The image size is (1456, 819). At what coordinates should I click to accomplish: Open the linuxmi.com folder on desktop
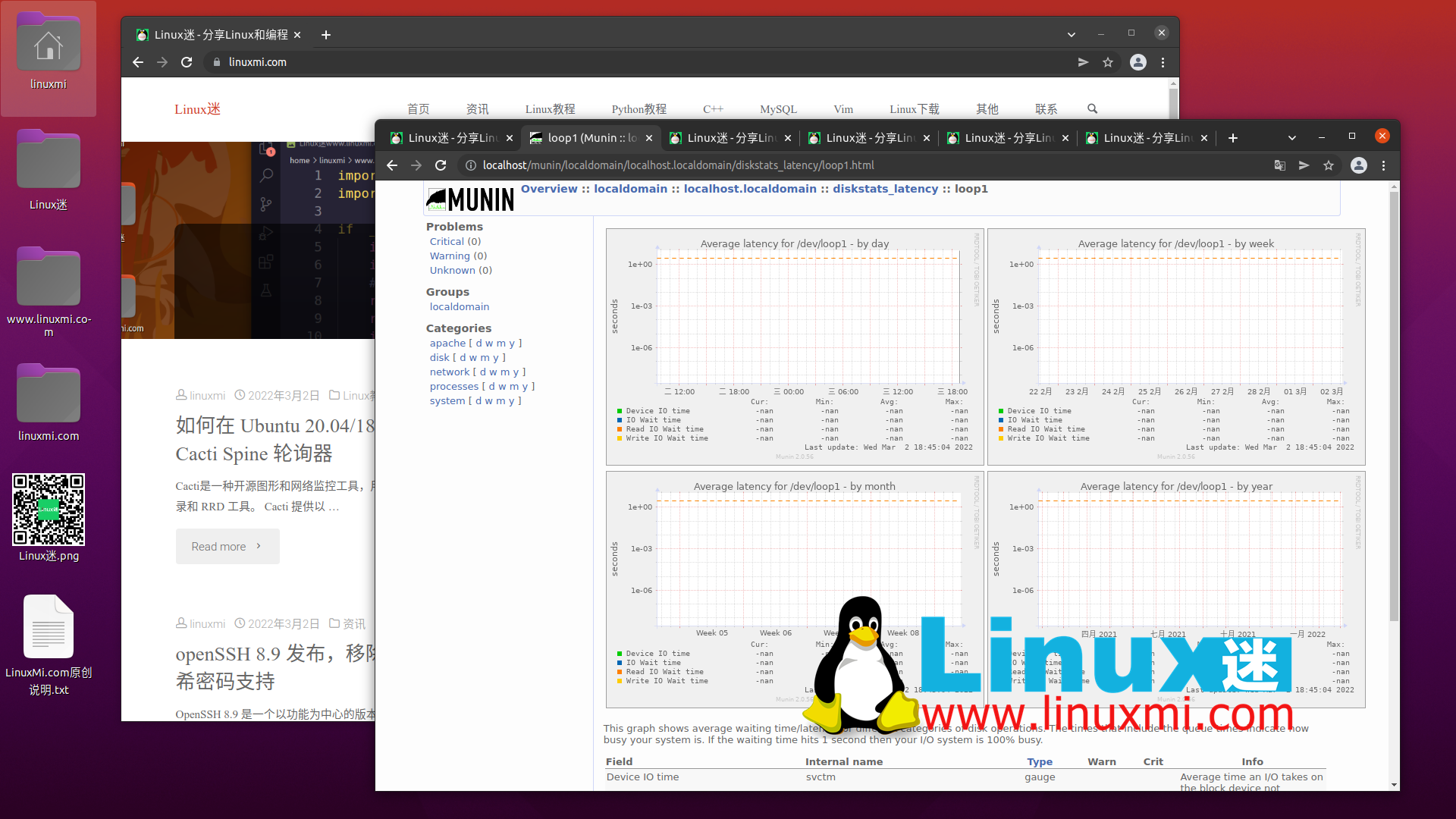(x=49, y=403)
